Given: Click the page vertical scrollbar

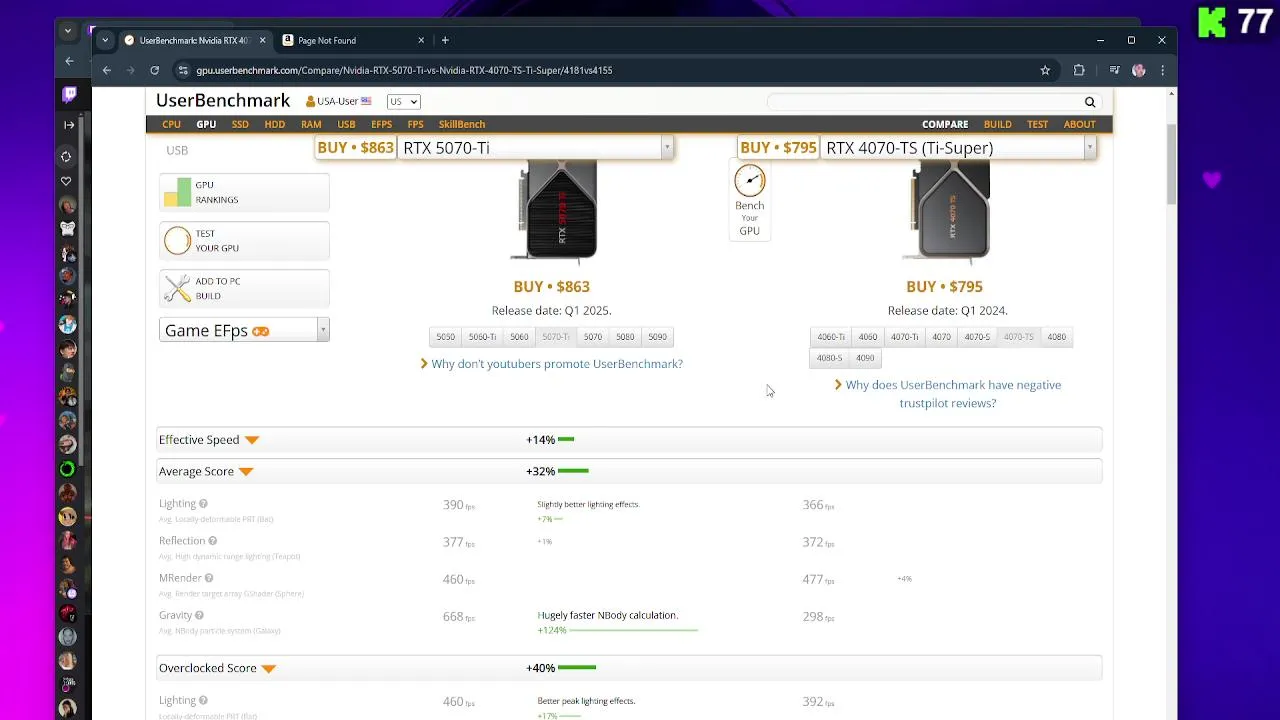Looking at the screenshot, I should pos(1171,166).
